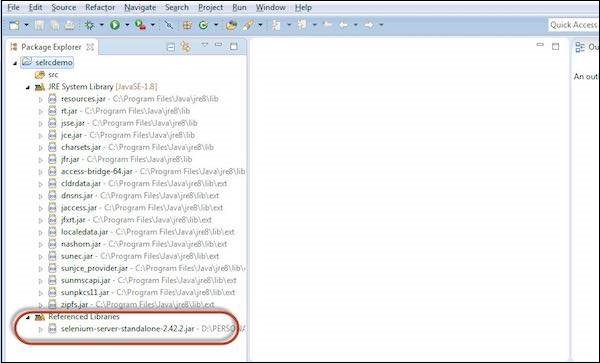Screen dimensions: 600x363
Task: Select the localedata.jar library
Action: (85, 232)
